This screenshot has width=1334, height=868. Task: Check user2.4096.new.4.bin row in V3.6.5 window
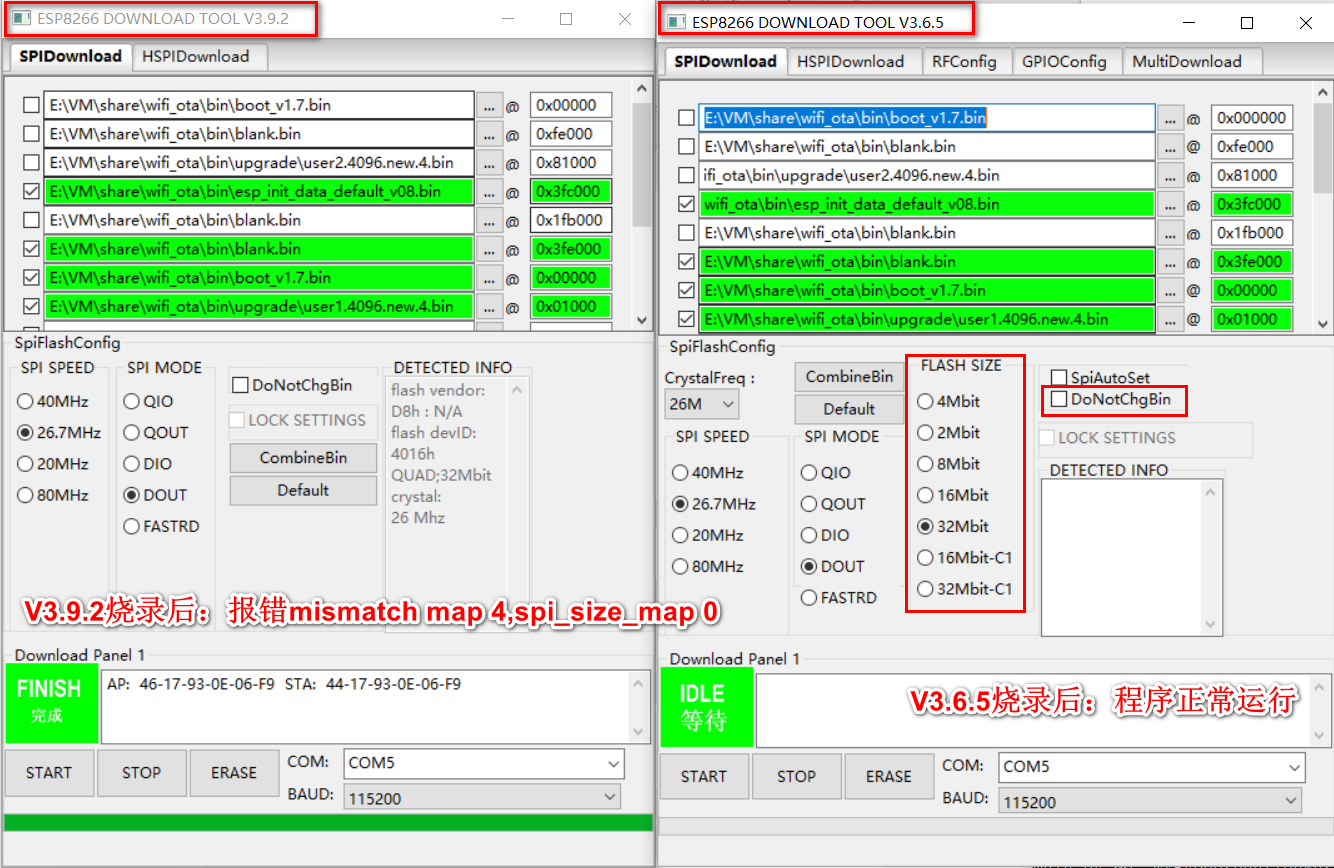tap(686, 176)
